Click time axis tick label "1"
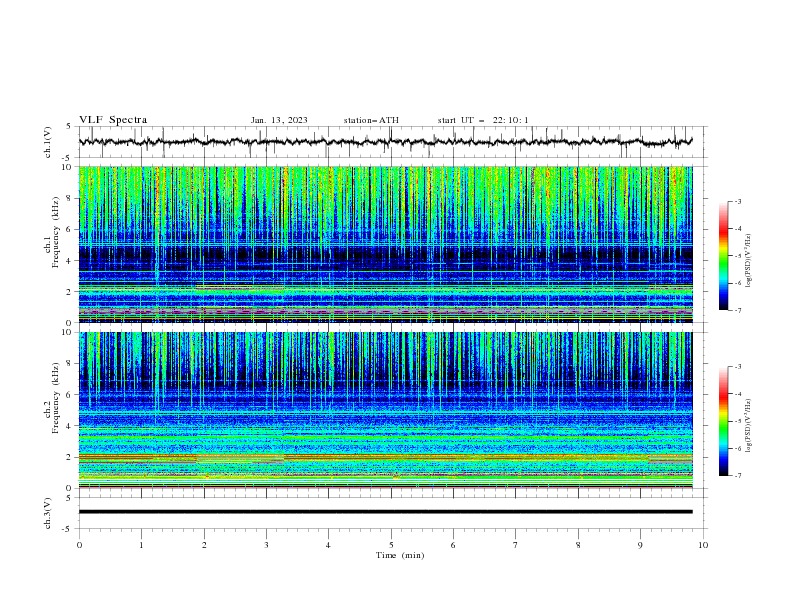The height and width of the screenshot is (612, 792). click(x=141, y=545)
